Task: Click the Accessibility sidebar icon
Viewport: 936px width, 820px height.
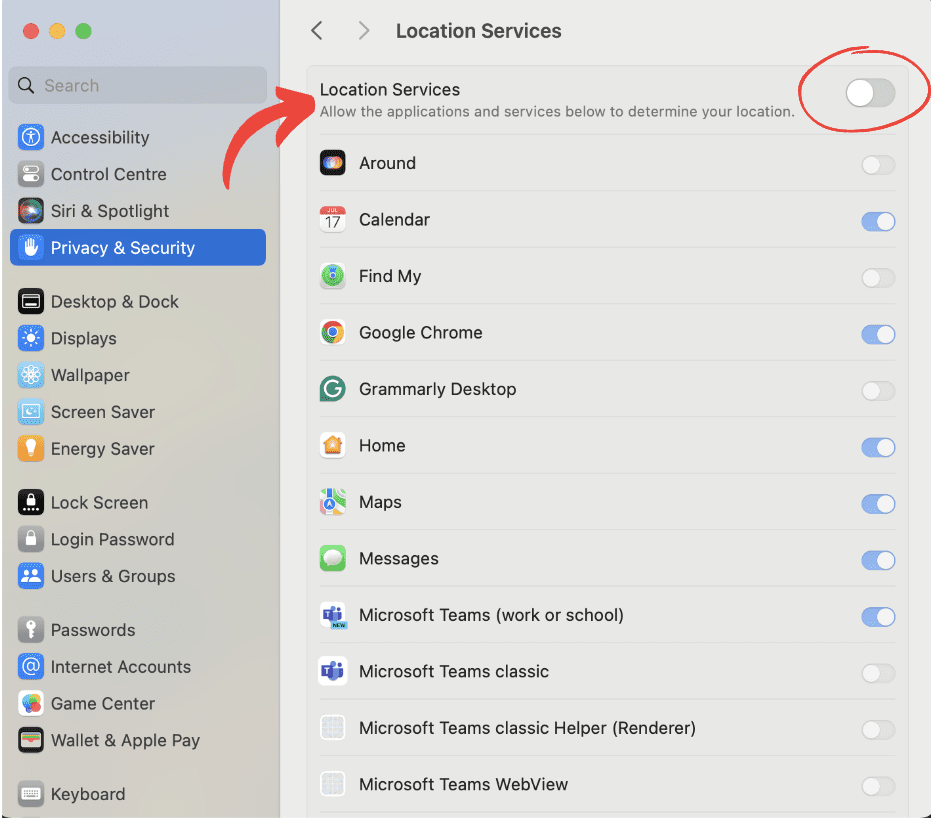Action: (31, 137)
